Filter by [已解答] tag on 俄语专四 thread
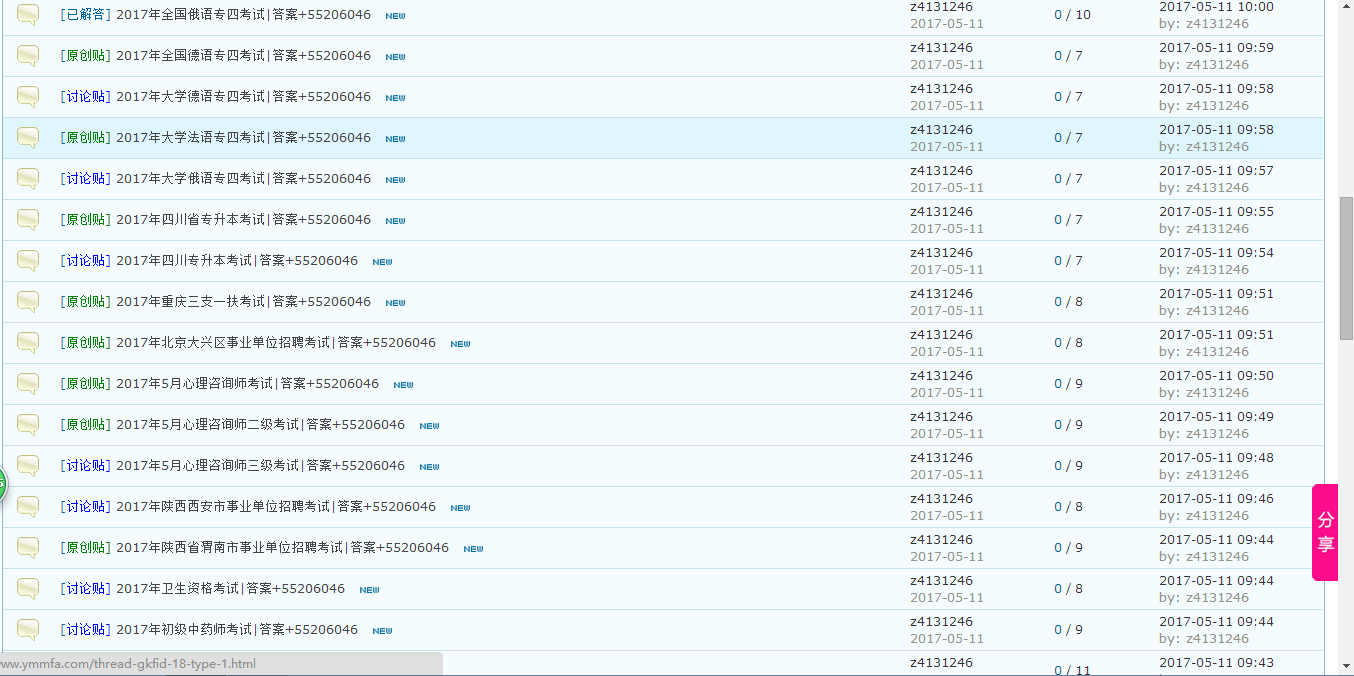 (x=85, y=15)
